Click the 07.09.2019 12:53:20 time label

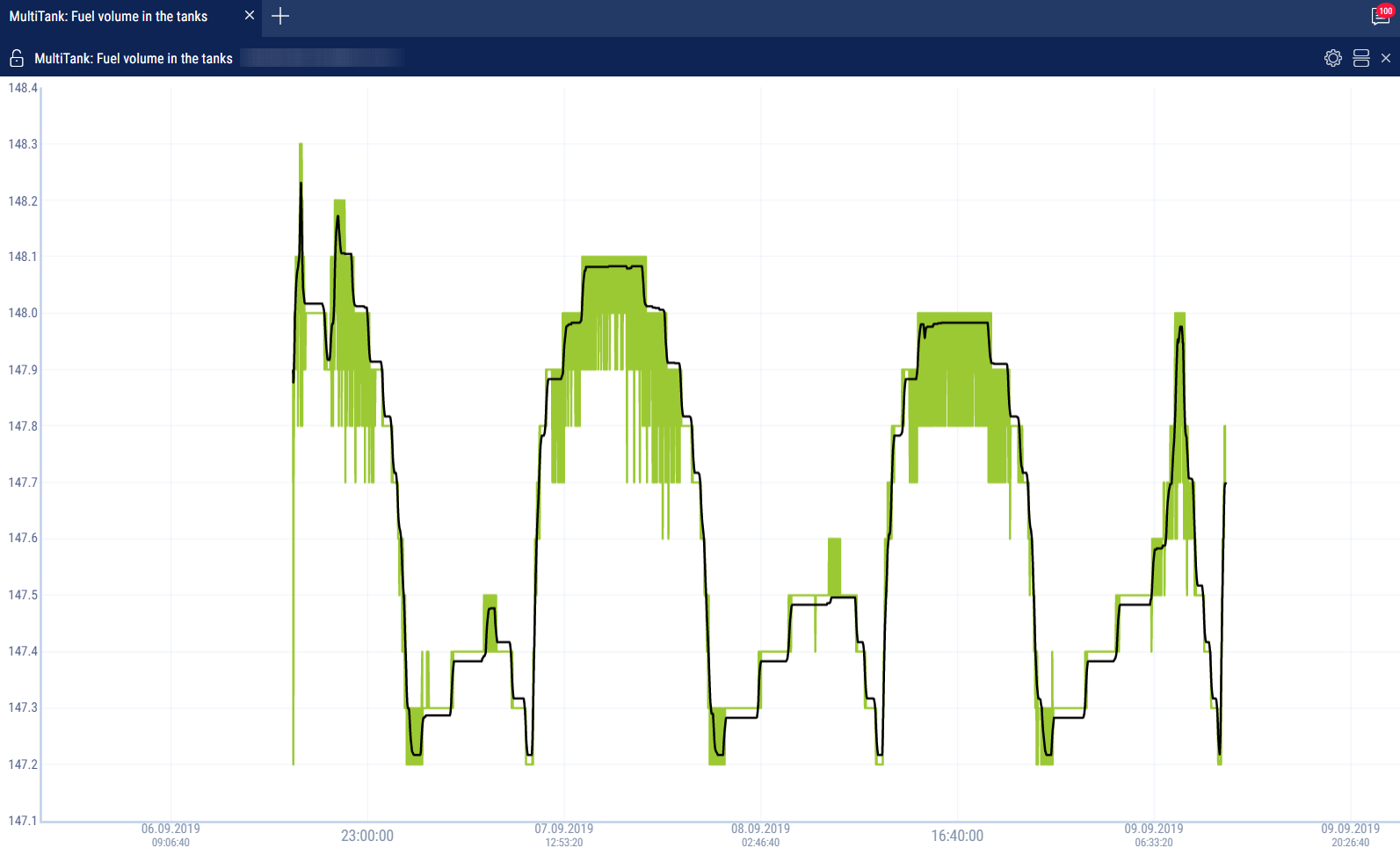(x=564, y=835)
